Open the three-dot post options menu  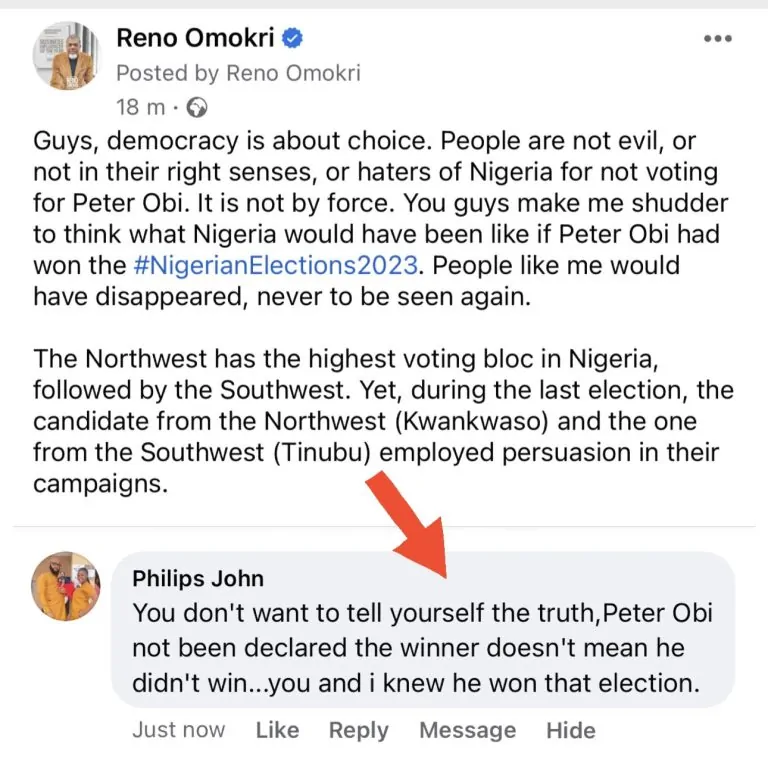click(x=718, y=40)
